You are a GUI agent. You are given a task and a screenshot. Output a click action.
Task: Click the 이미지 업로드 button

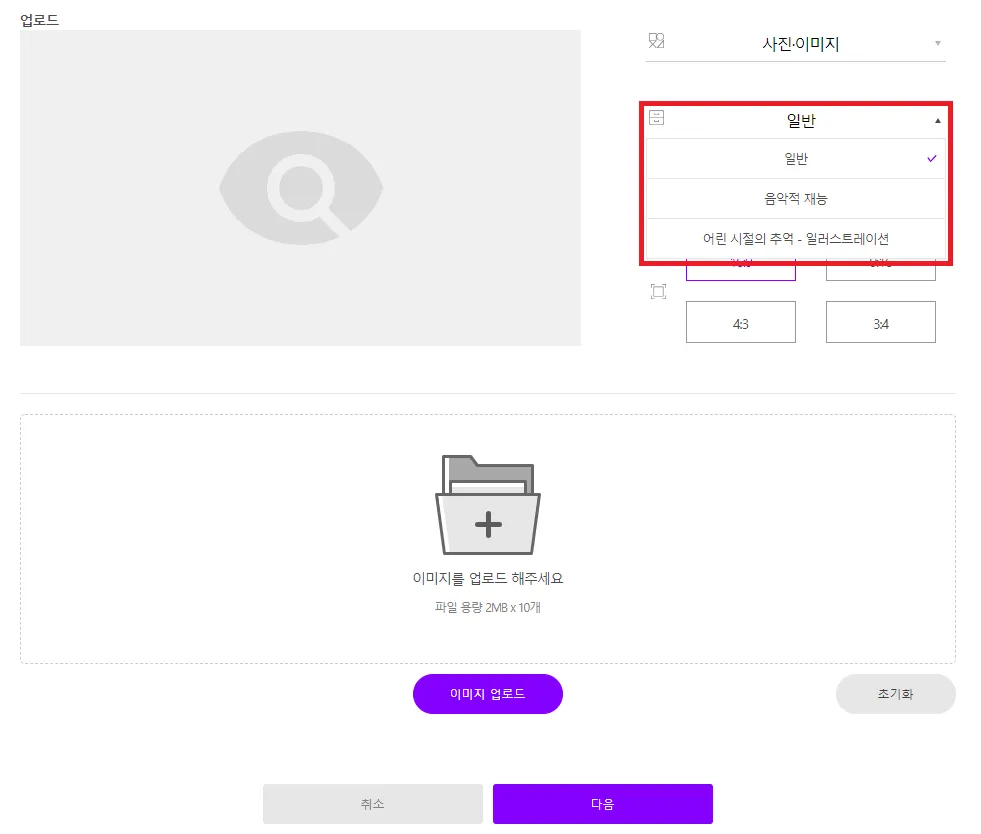488,694
